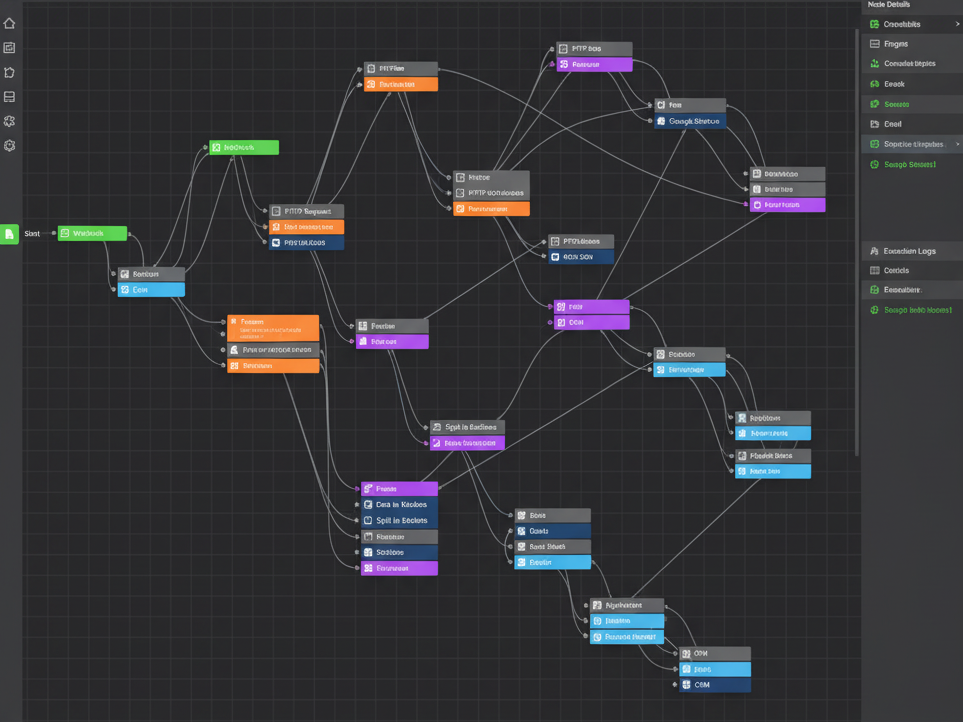Click the puzzle-piece icon in left sidebar
Viewport: 963px width, 722px height.
(9, 72)
